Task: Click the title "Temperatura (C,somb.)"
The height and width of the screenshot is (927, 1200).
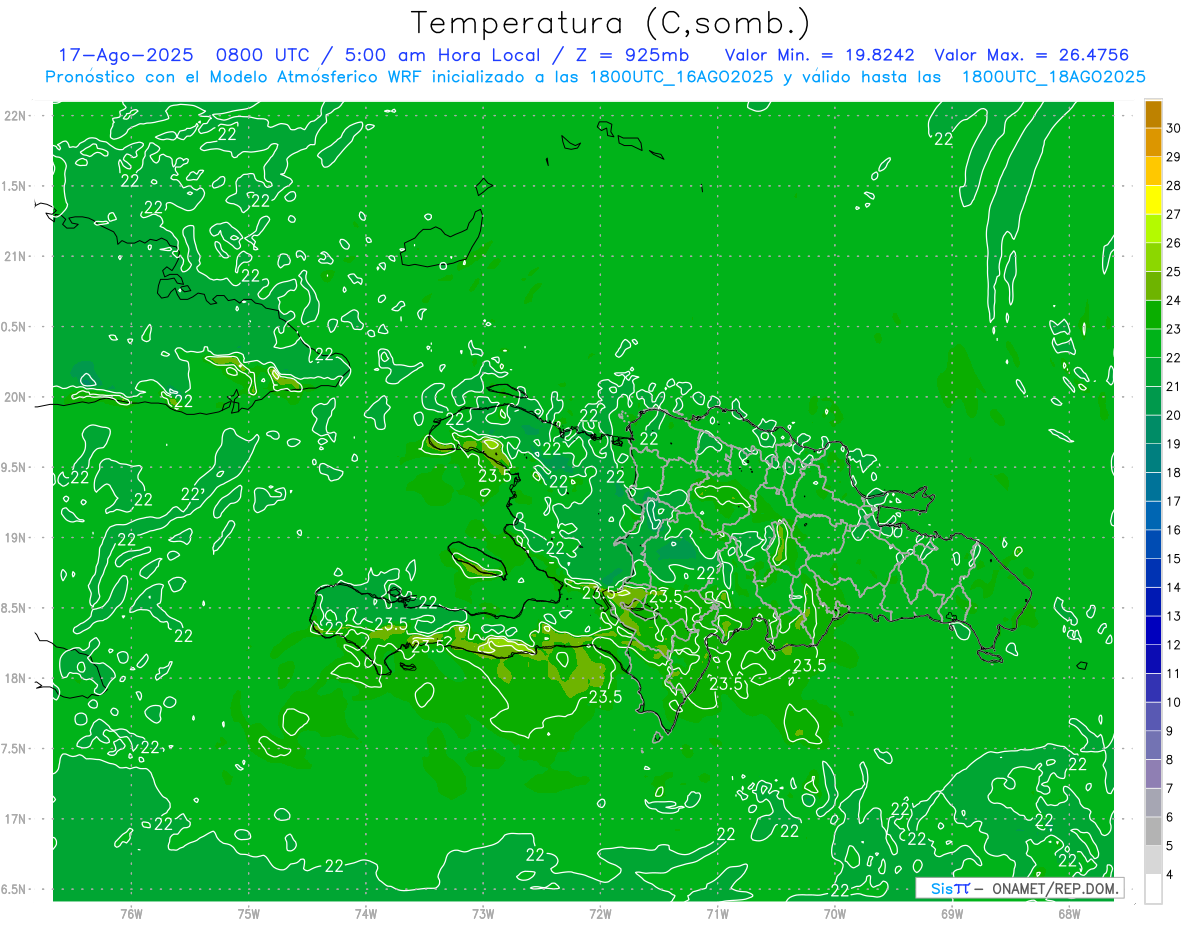Action: coord(611,23)
